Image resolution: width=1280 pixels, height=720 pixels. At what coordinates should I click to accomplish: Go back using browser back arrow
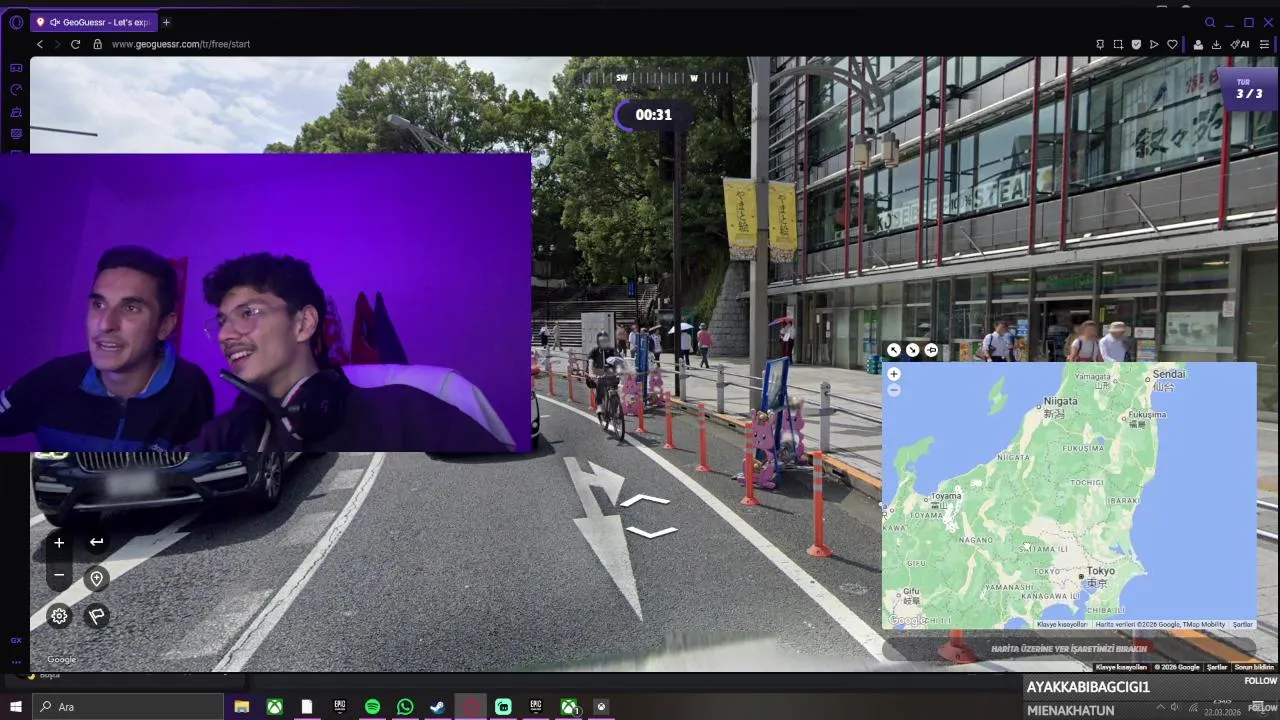point(40,44)
